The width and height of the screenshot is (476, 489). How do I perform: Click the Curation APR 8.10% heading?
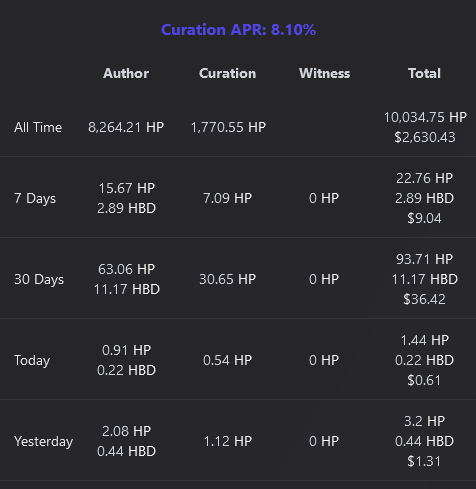click(238, 30)
